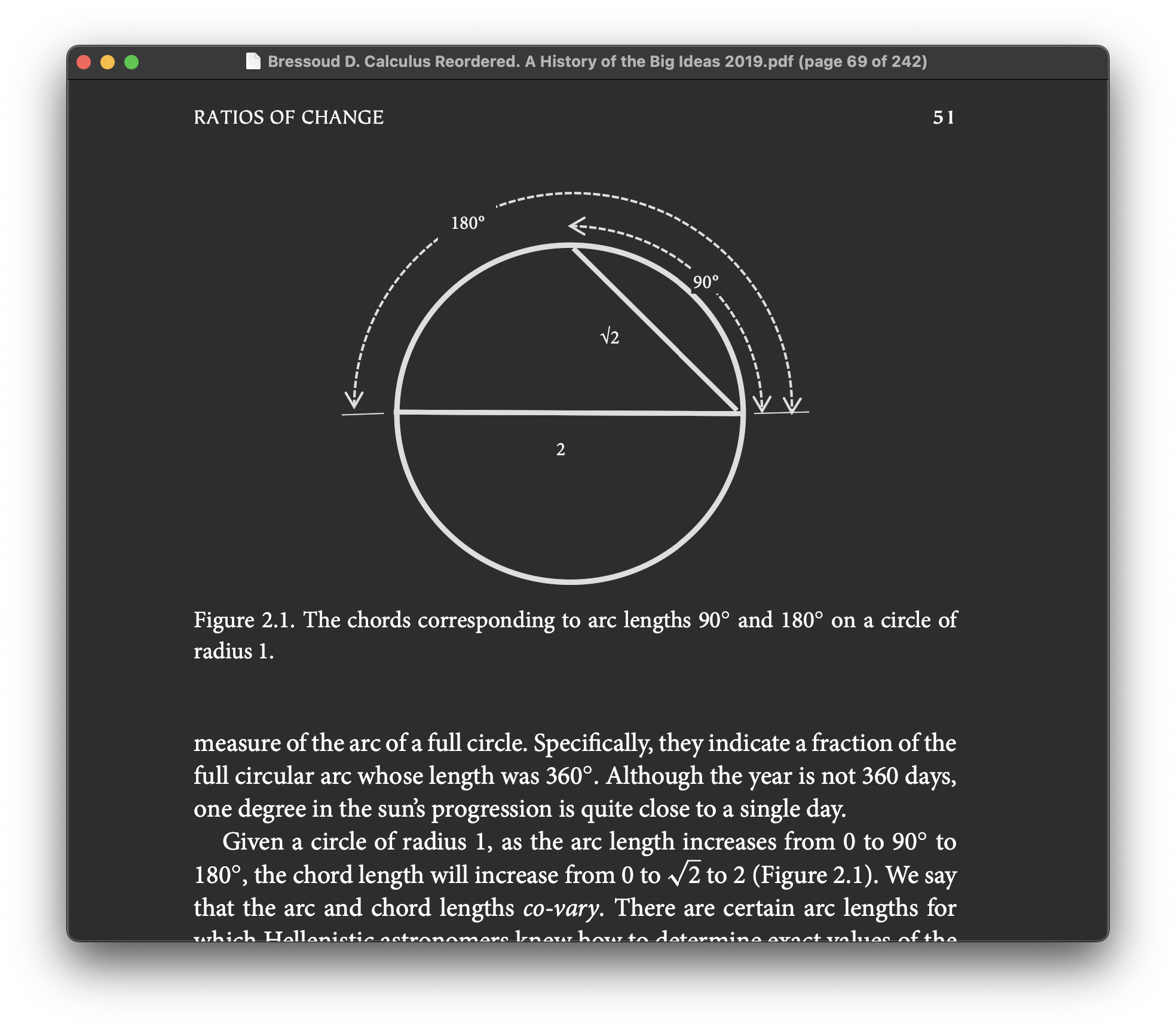Click the phrase 'one degree in the sun's progression'
The image size is (1176, 1030).
373,809
